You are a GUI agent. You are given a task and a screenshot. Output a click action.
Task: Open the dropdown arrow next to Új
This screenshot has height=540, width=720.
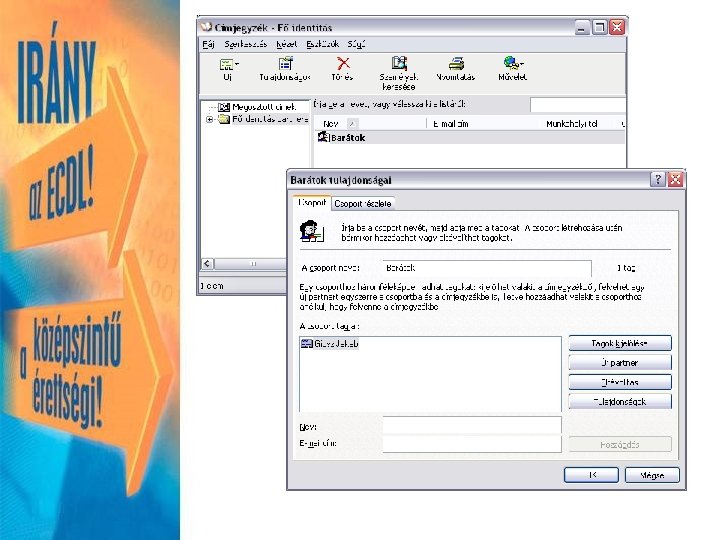click(237, 64)
